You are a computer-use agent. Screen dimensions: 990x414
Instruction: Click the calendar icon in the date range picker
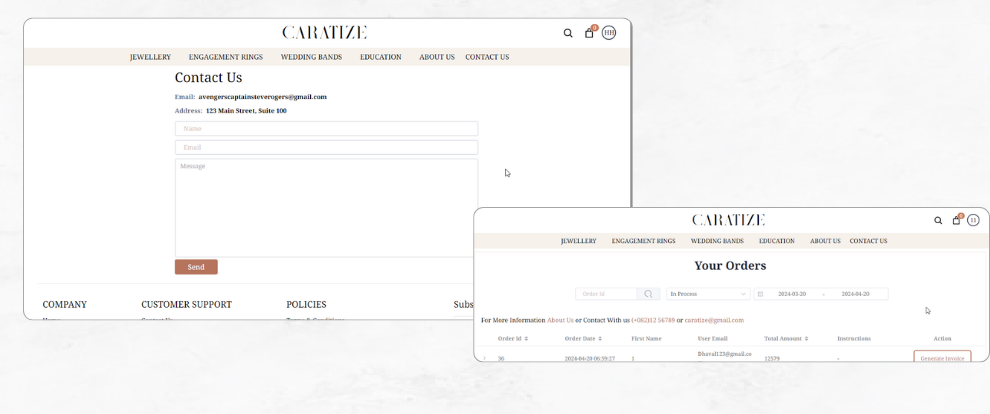pos(760,294)
